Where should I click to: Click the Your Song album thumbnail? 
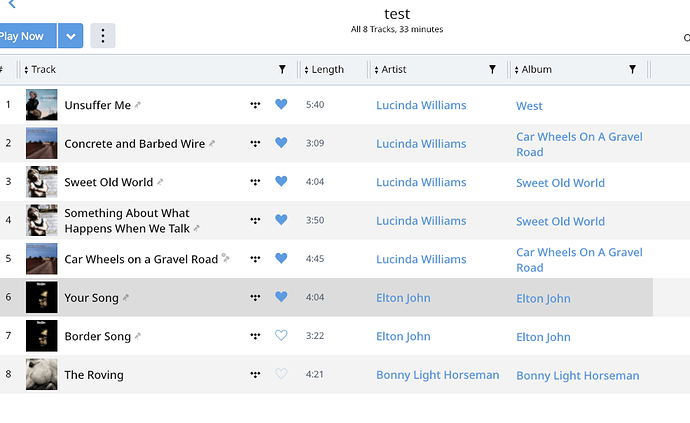click(x=41, y=297)
